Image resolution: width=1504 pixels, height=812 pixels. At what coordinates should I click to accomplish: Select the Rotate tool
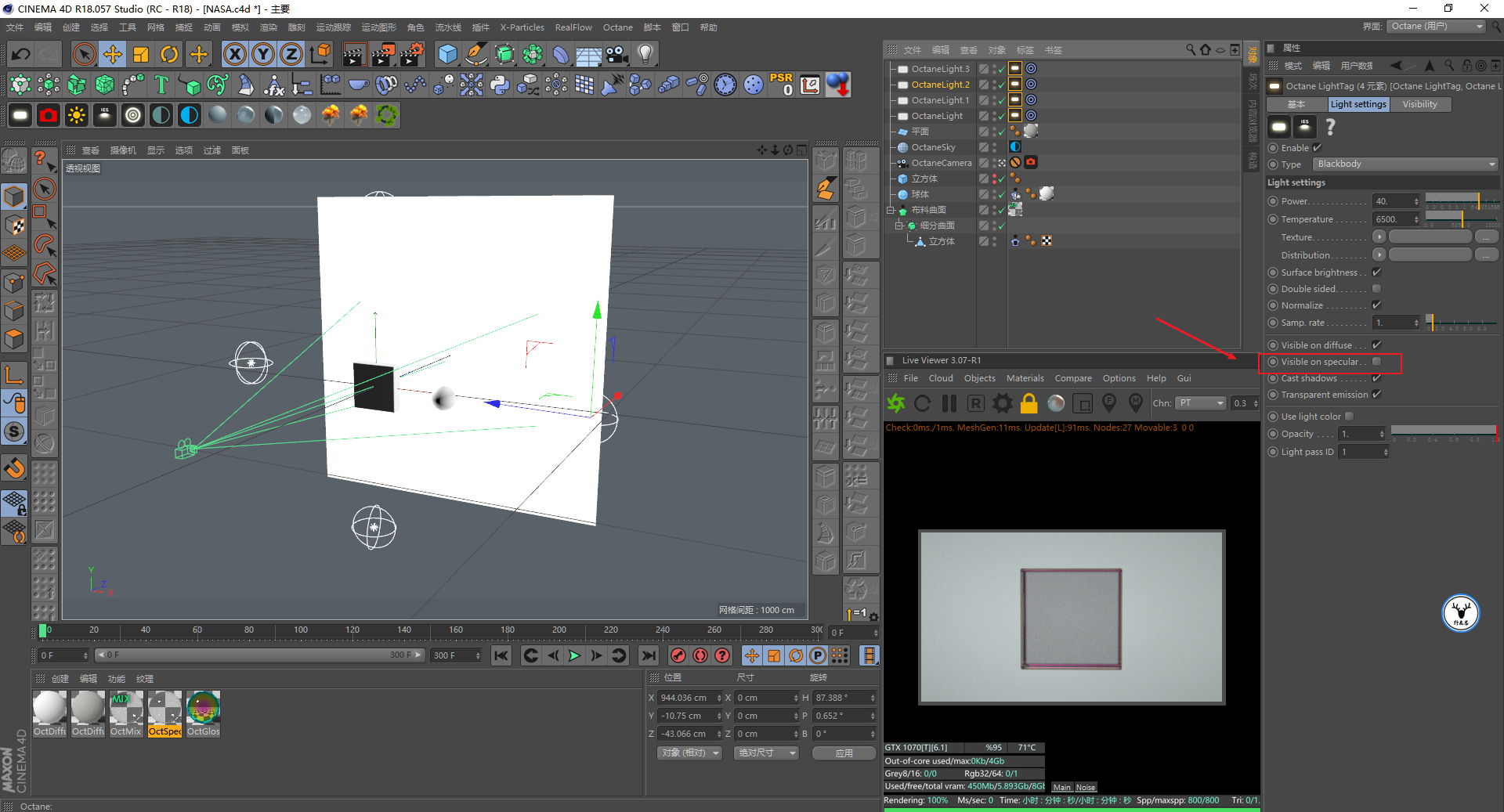(x=169, y=54)
